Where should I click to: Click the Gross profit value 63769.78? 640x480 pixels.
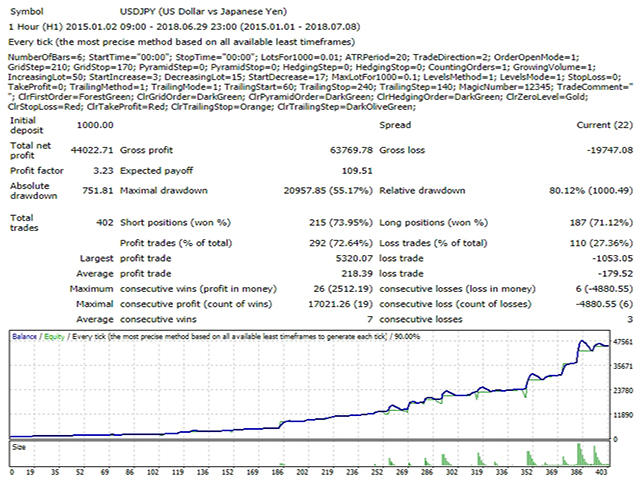click(x=351, y=150)
